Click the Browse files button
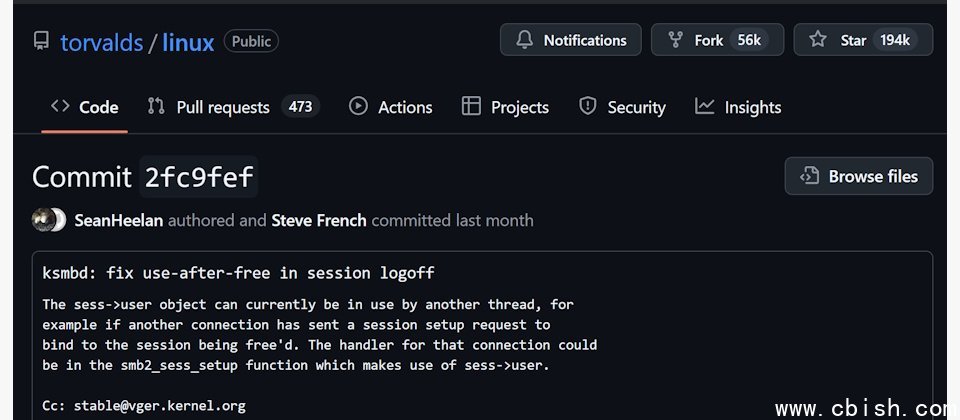Viewport: 960px width, 420px height. (x=859, y=176)
